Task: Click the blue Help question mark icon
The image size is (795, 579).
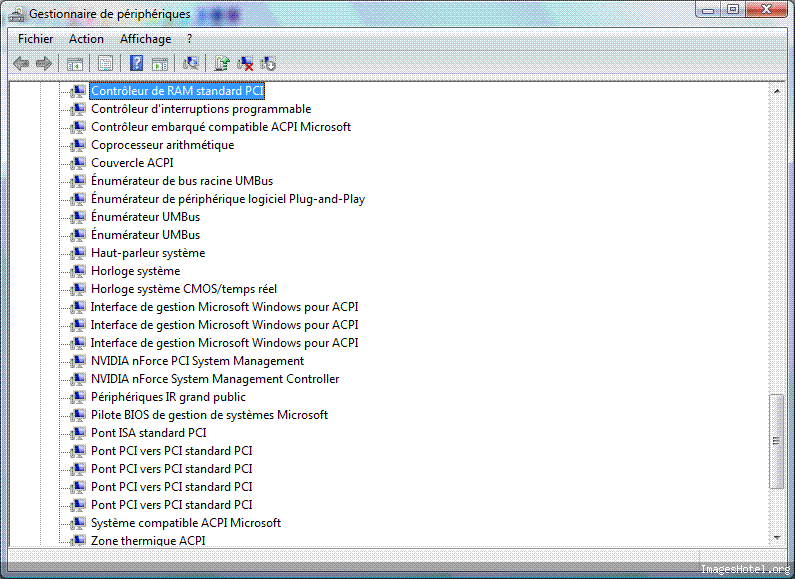Action: [137, 64]
